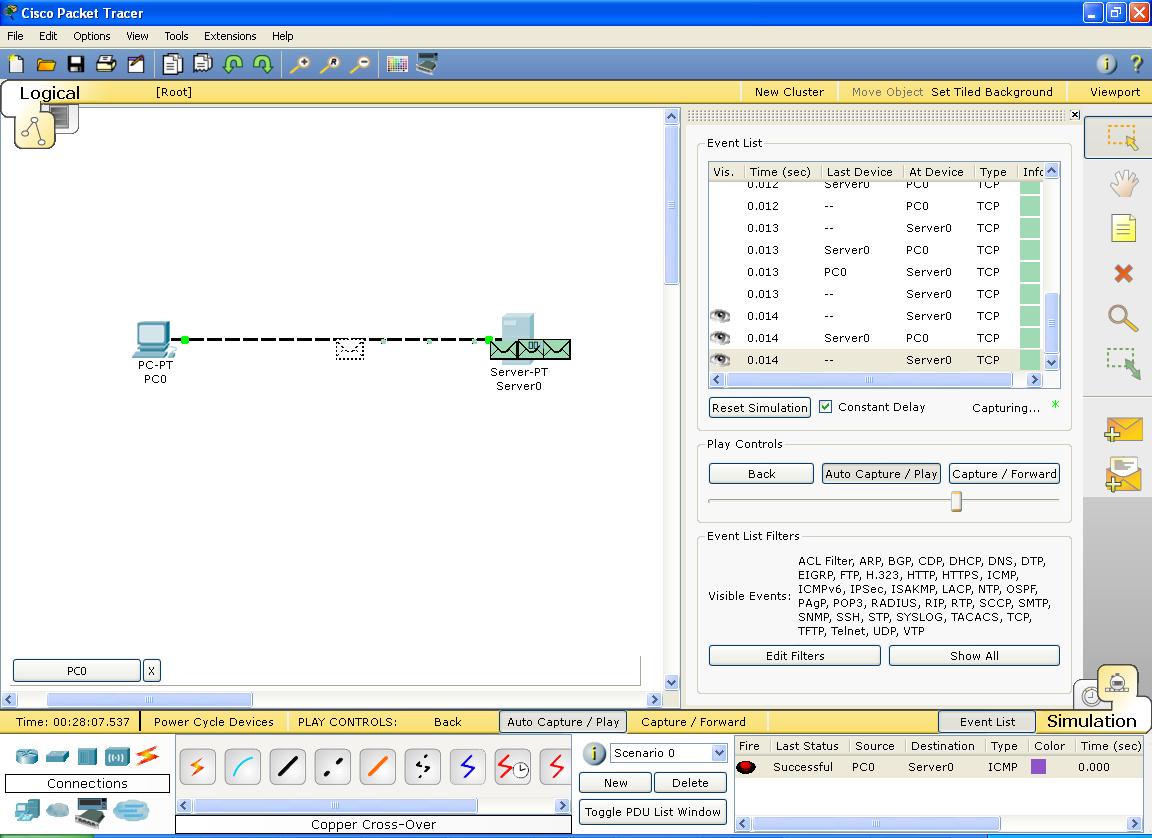Click Edit Filters for visible events
The height and width of the screenshot is (838, 1152).
(794, 655)
